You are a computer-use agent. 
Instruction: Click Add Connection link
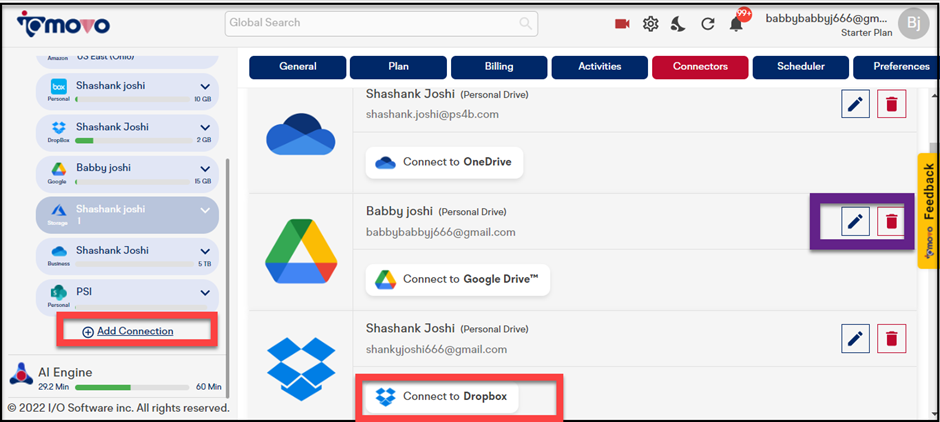[x=128, y=331]
